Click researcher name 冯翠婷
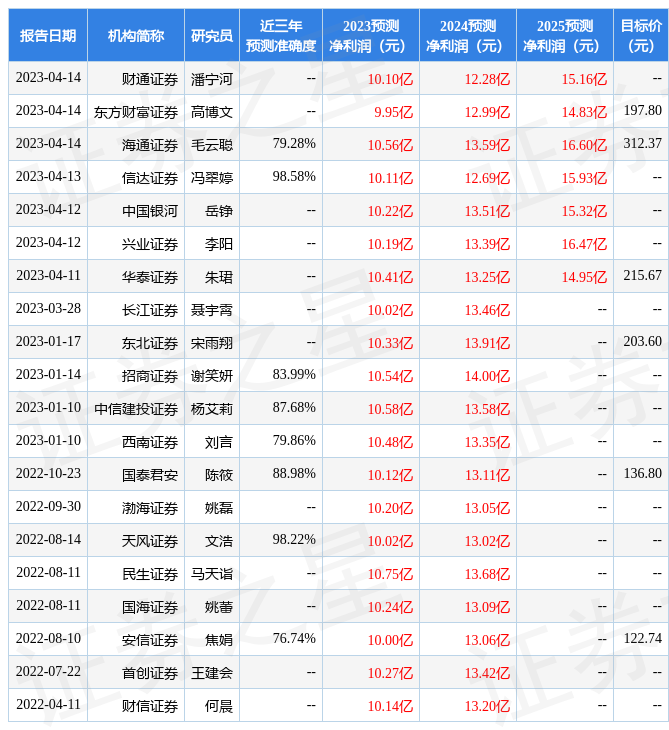 [x=212, y=178]
